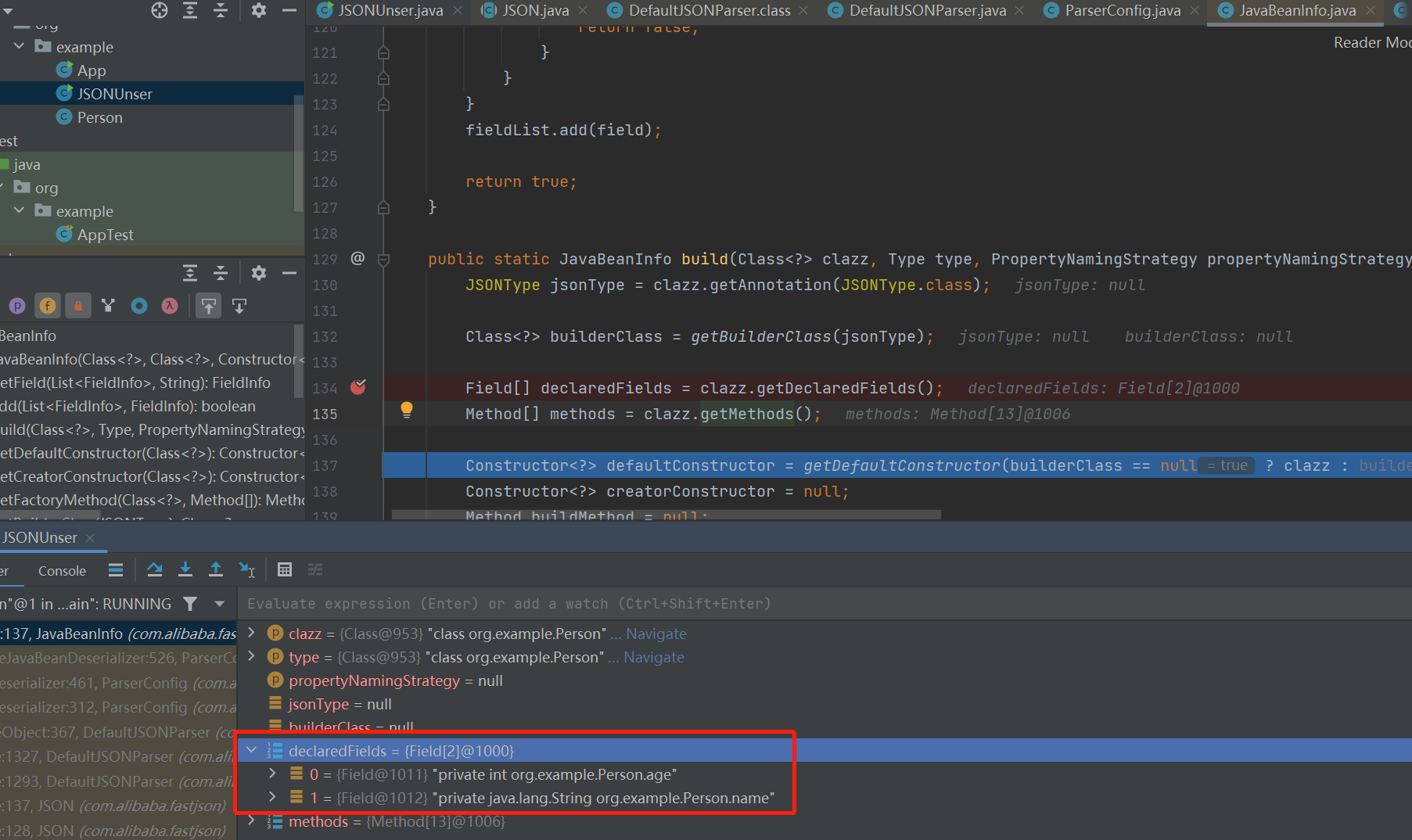Open the Evaluate Expression calculator icon
This screenshot has height=840, width=1412.
tap(285, 569)
